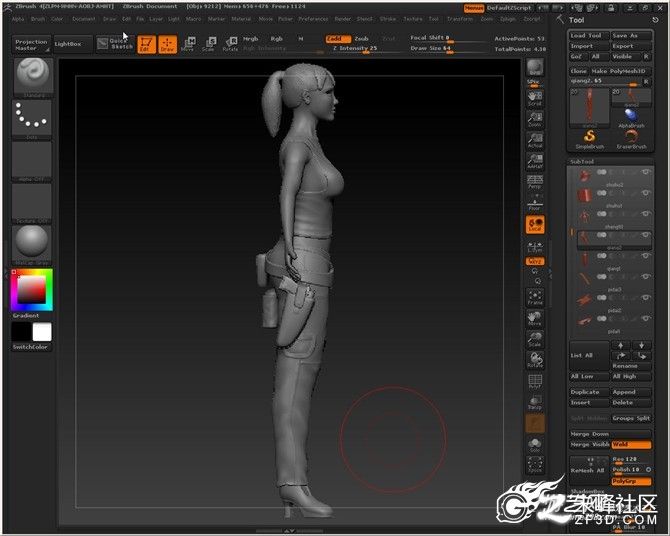The width and height of the screenshot is (670, 536).
Task: Hide the pidai1 subtool via eye icon
Action: click(x=646, y=318)
